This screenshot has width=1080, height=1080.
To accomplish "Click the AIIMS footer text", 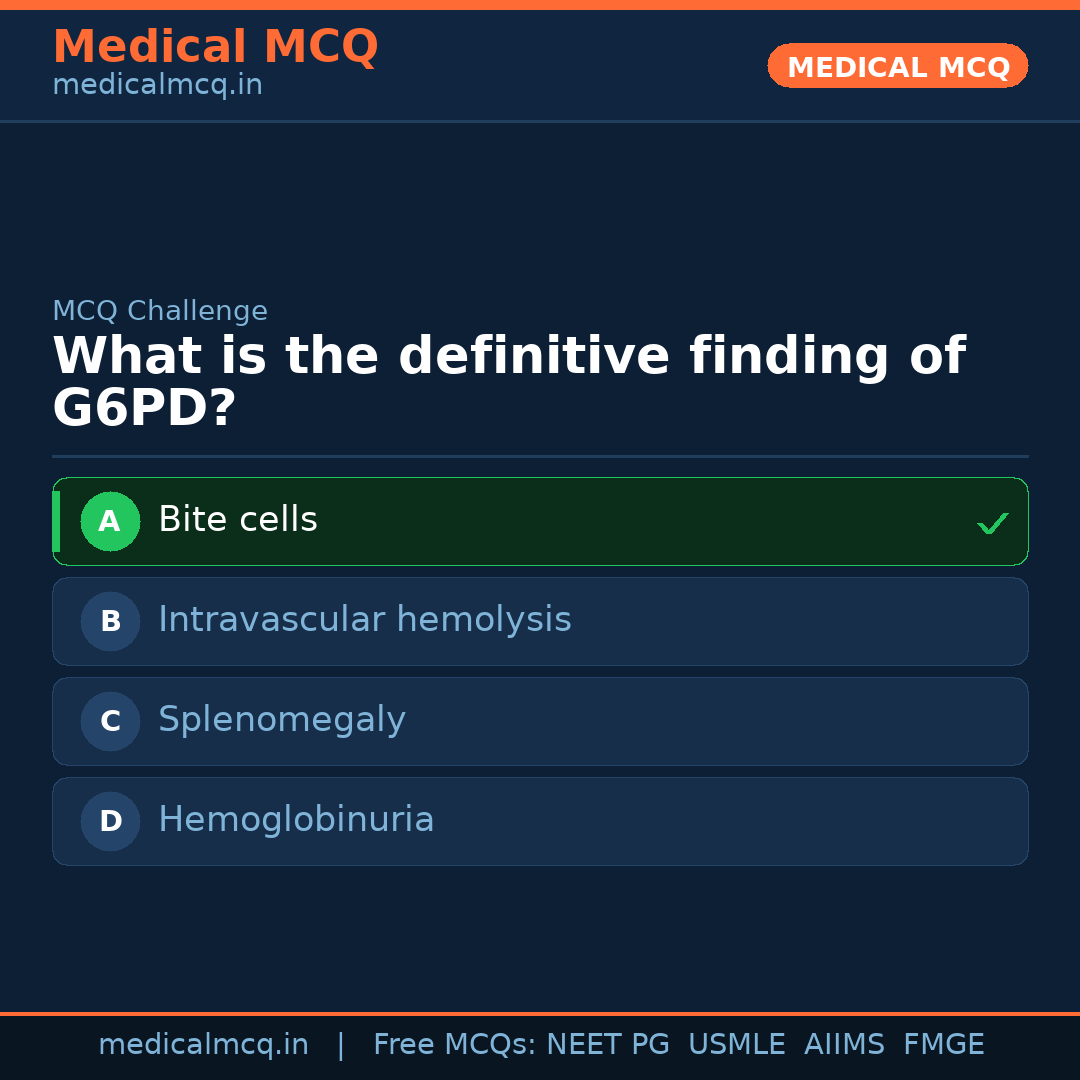I will point(844,1045).
